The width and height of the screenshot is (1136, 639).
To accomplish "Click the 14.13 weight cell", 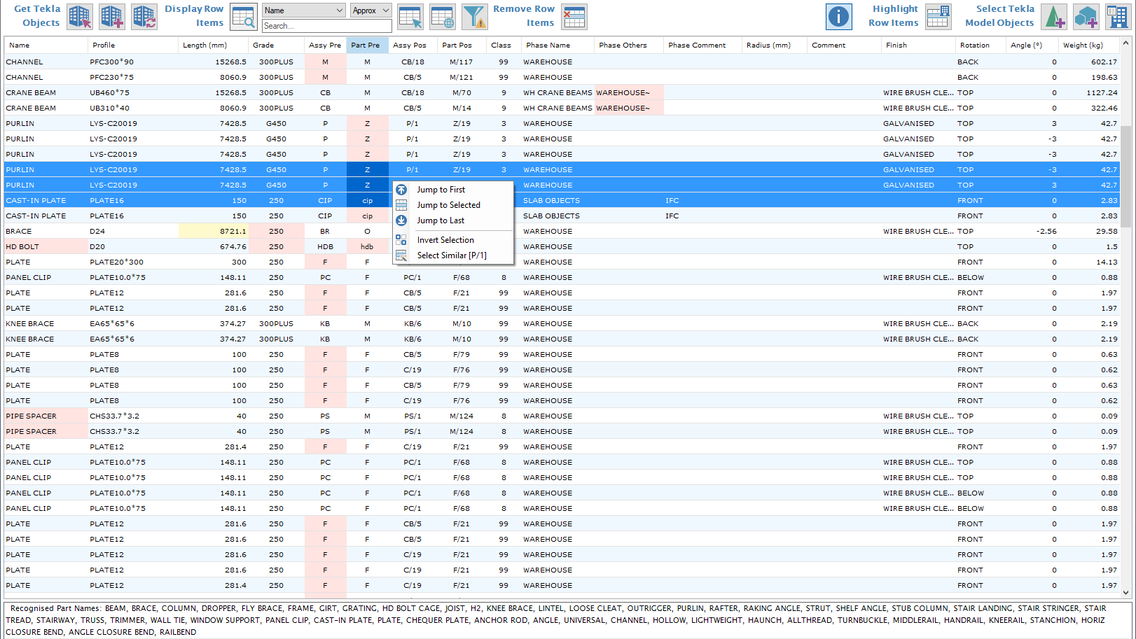I will coord(1089,262).
